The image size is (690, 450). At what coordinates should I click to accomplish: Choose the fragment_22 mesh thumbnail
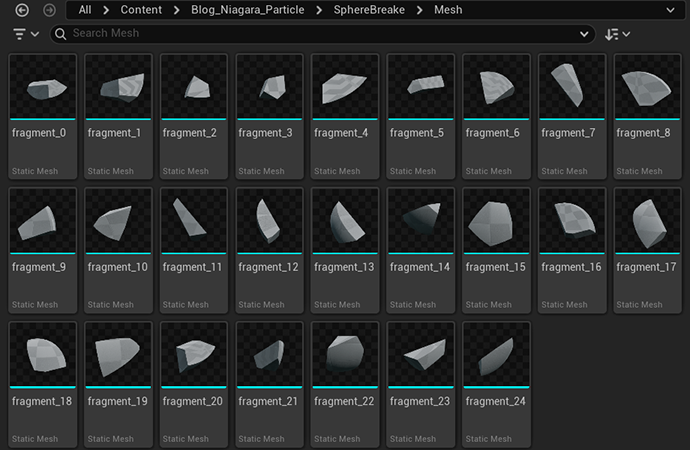pos(345,356)
